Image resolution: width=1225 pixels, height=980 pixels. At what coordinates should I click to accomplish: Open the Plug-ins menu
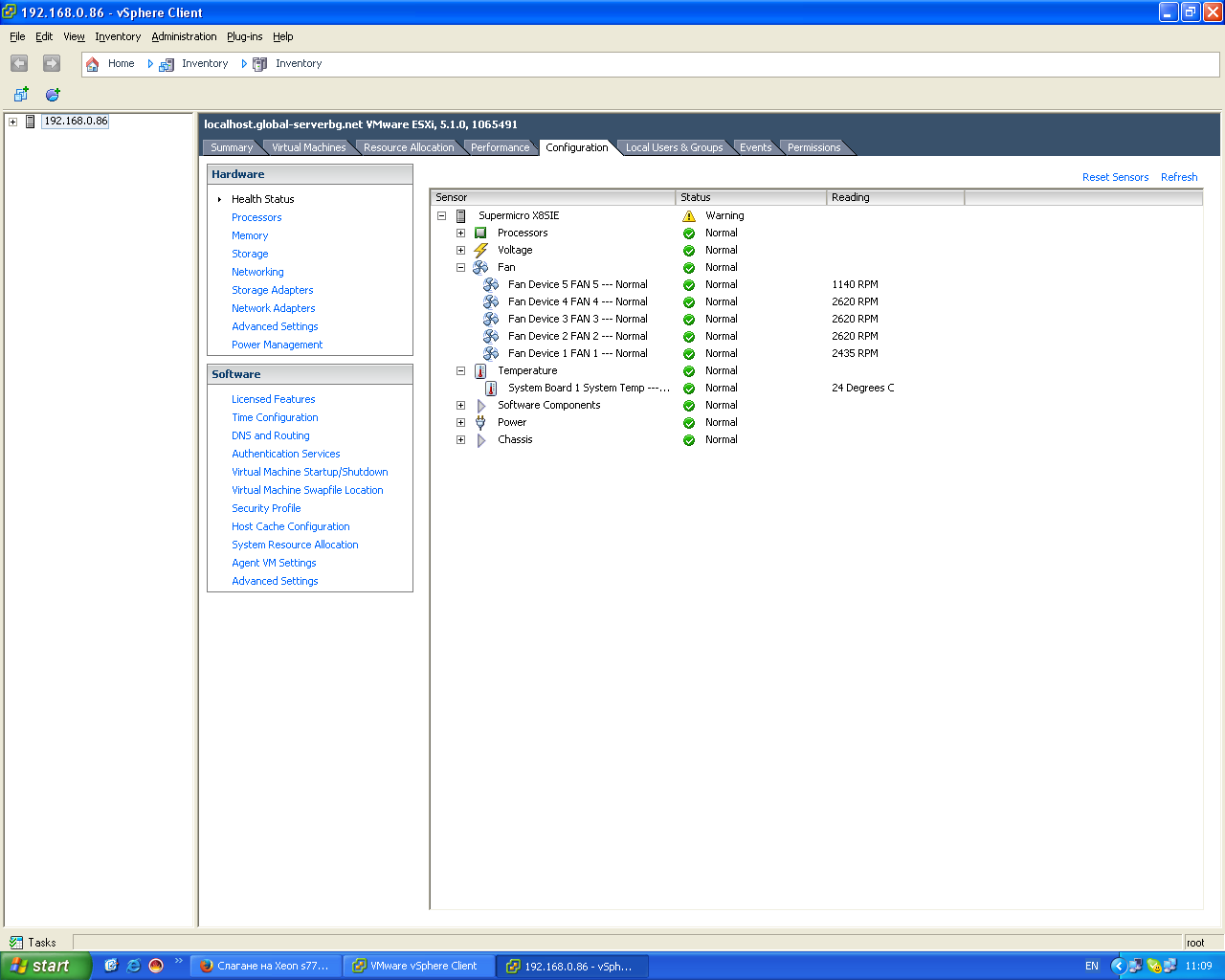[x=244, y=36]
